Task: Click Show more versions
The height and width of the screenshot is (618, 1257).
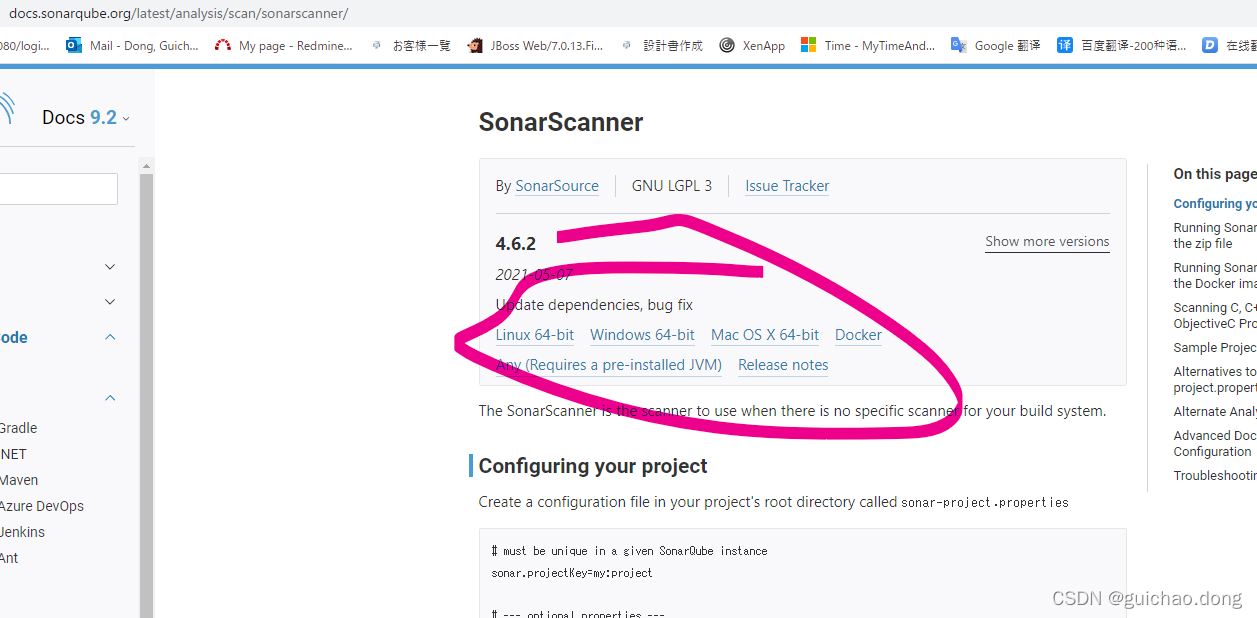Action: [1047, 242]
